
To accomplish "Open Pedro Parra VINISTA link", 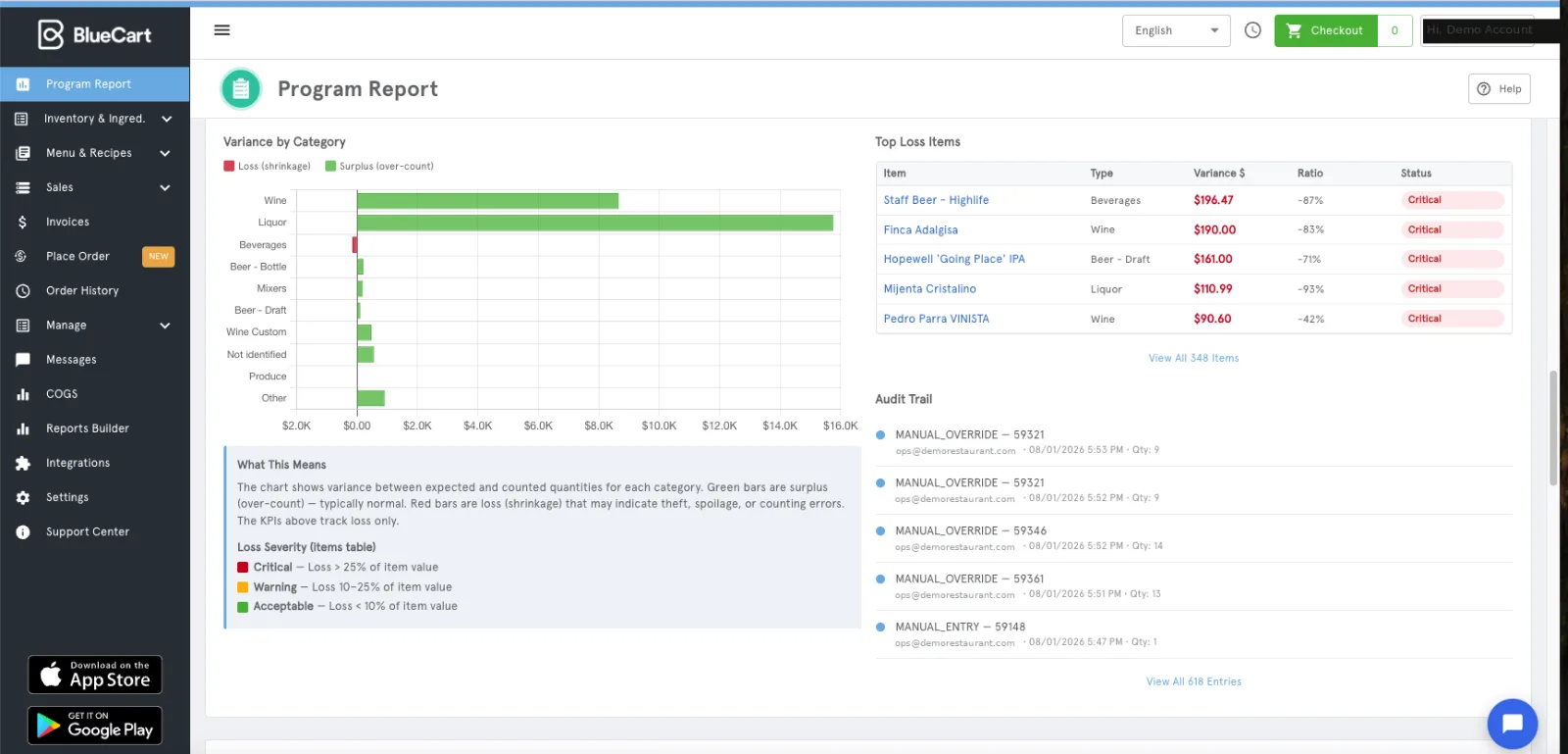I will 936,319.
